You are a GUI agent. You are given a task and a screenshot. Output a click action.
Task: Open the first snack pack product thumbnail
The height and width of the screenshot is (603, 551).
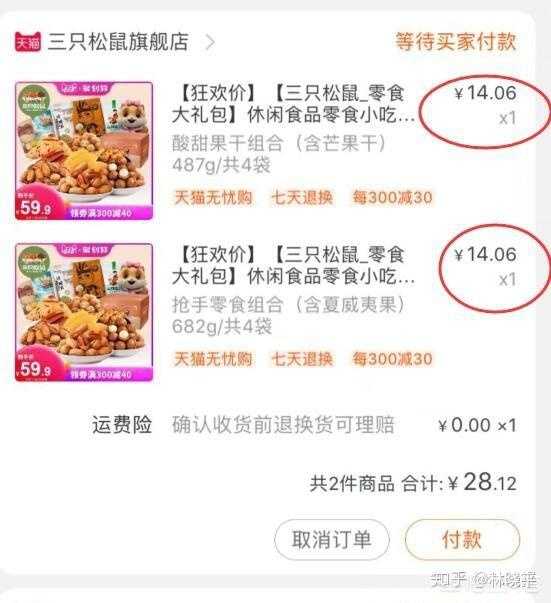pyautogui.click(x=84, y=151)
